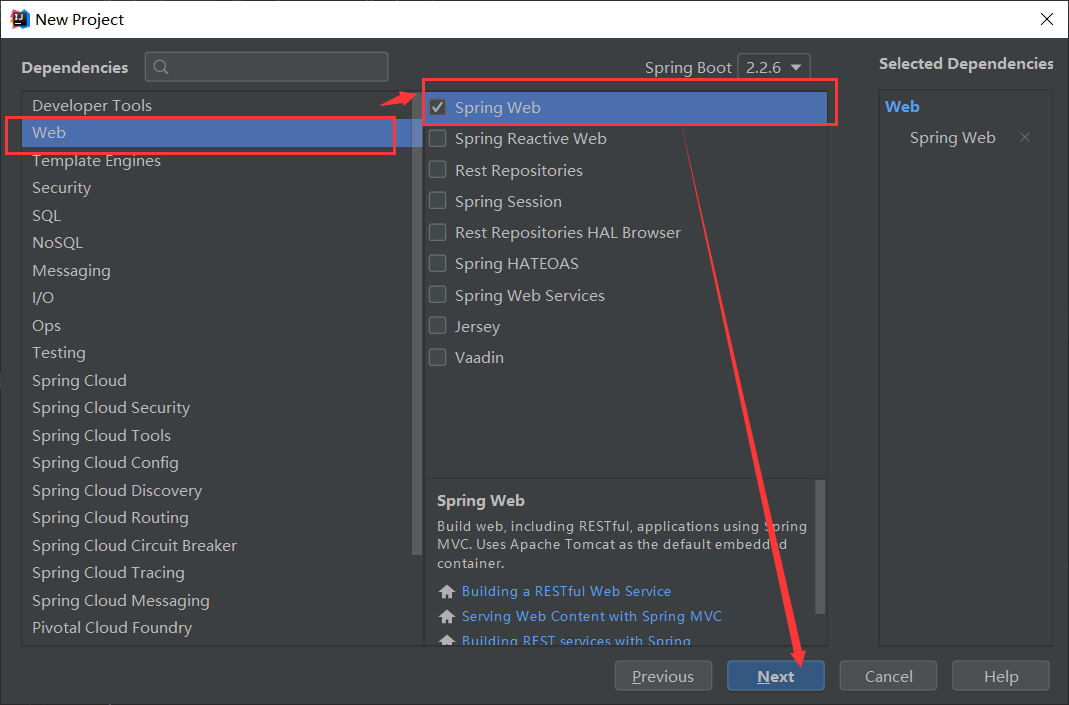
Task: Click the IntelliJ IDEA logo in title bar
Action: pyautogui.click(x=19, y=18)
